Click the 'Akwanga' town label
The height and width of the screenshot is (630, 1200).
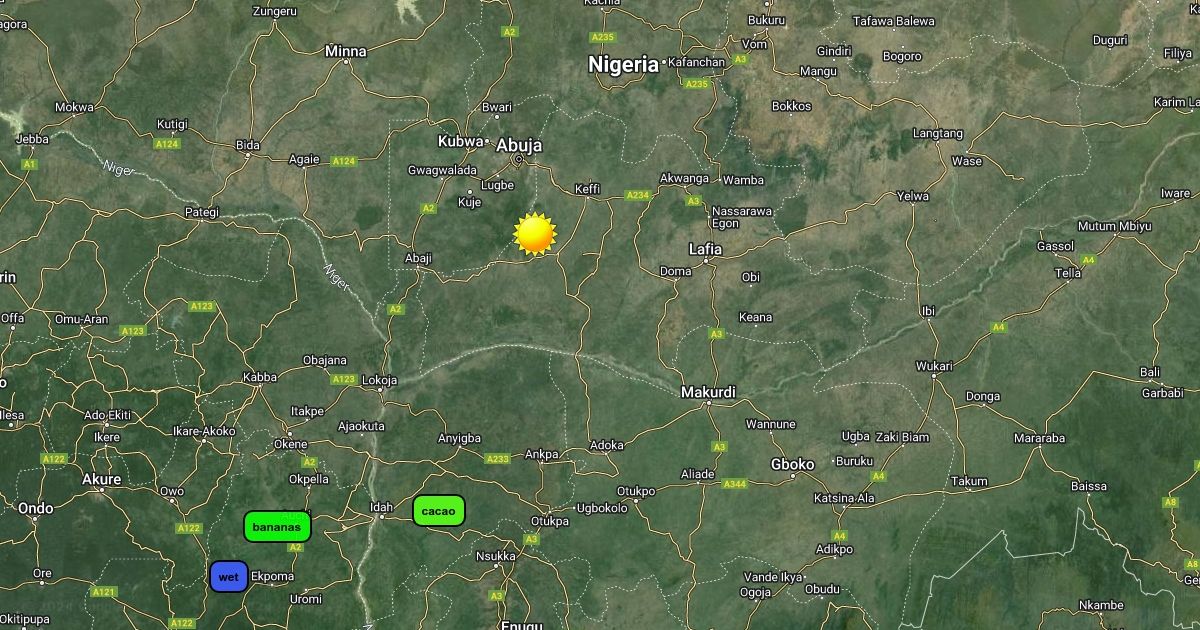(685, 178)
